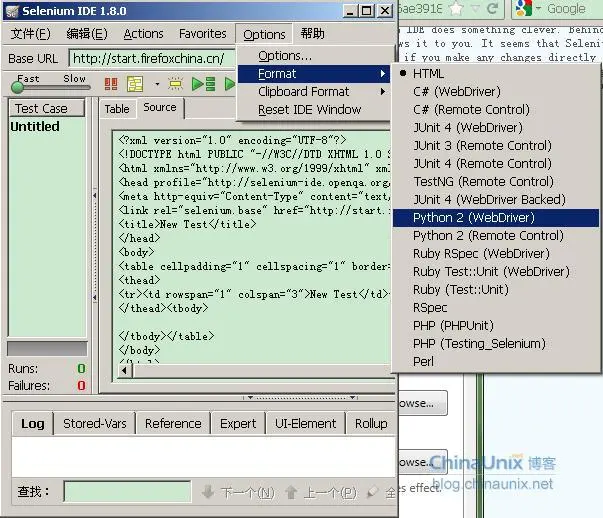Image resolution: width=603 pixels, height=518 pixels.
Task: Select PHP (PHPUnit) format
Action: 496,326
